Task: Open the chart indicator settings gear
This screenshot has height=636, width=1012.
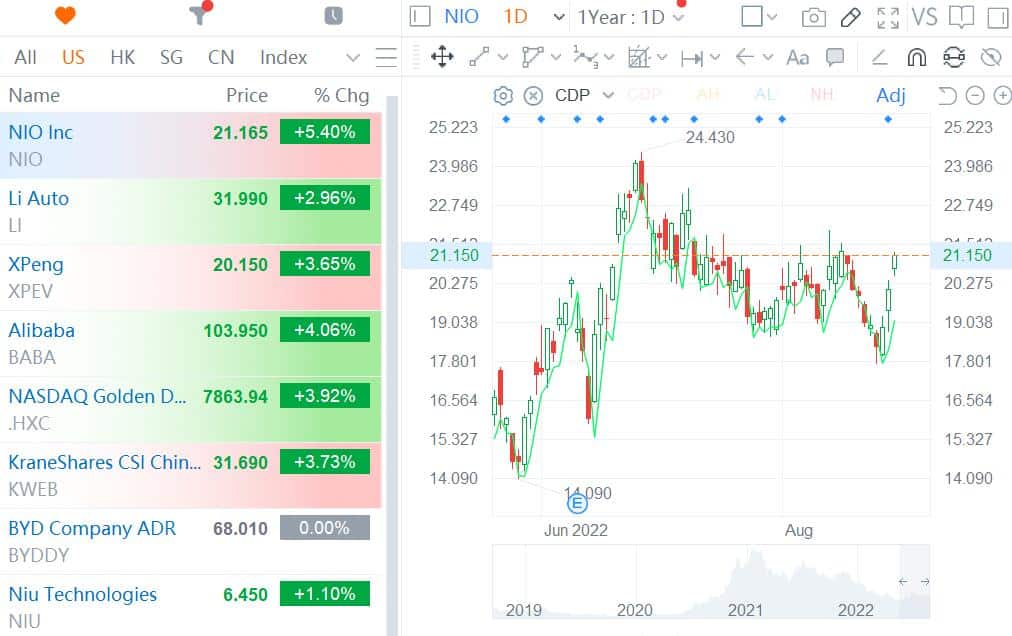Action: pyautogui.click(x=504, y=96)
